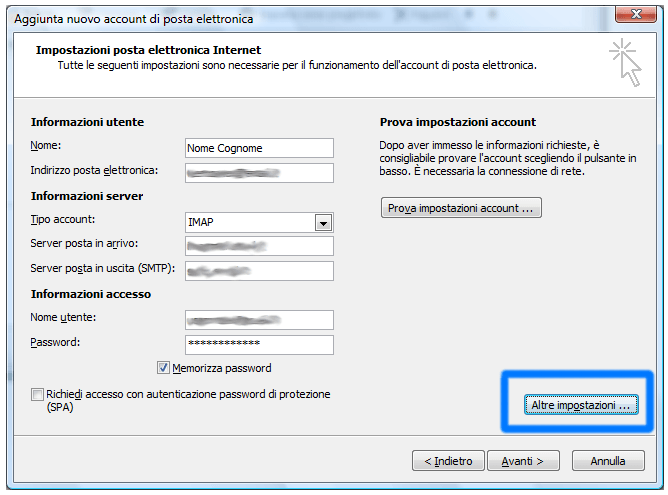
Task: Click the Informazioni server heading
Action: [x=87, y=196]
